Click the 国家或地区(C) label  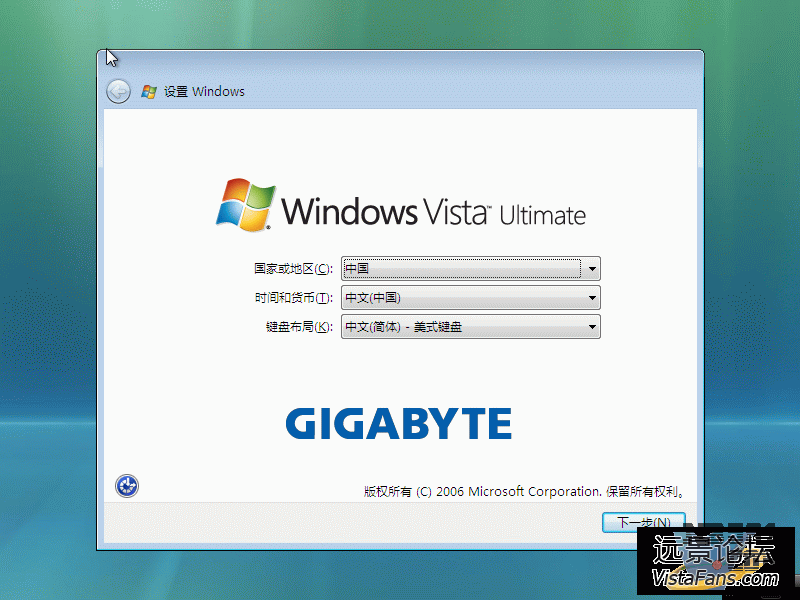click(292, 269)
